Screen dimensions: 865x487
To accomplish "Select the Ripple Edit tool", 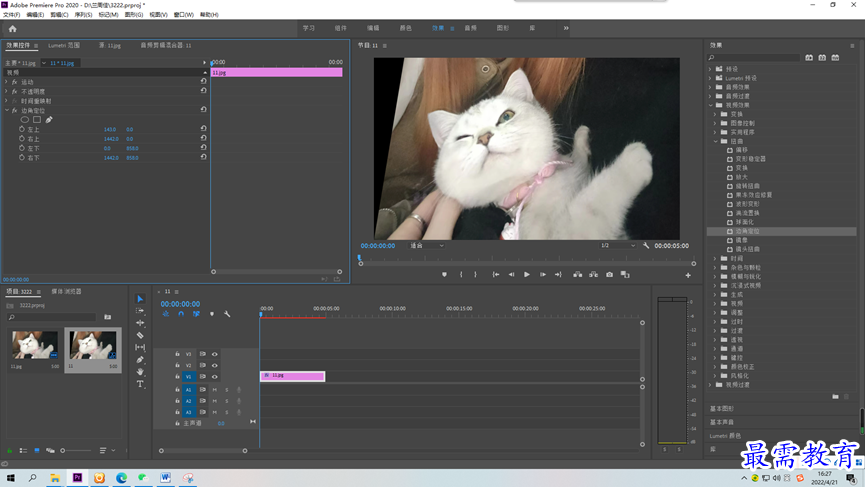I will (x=140, y=323).
